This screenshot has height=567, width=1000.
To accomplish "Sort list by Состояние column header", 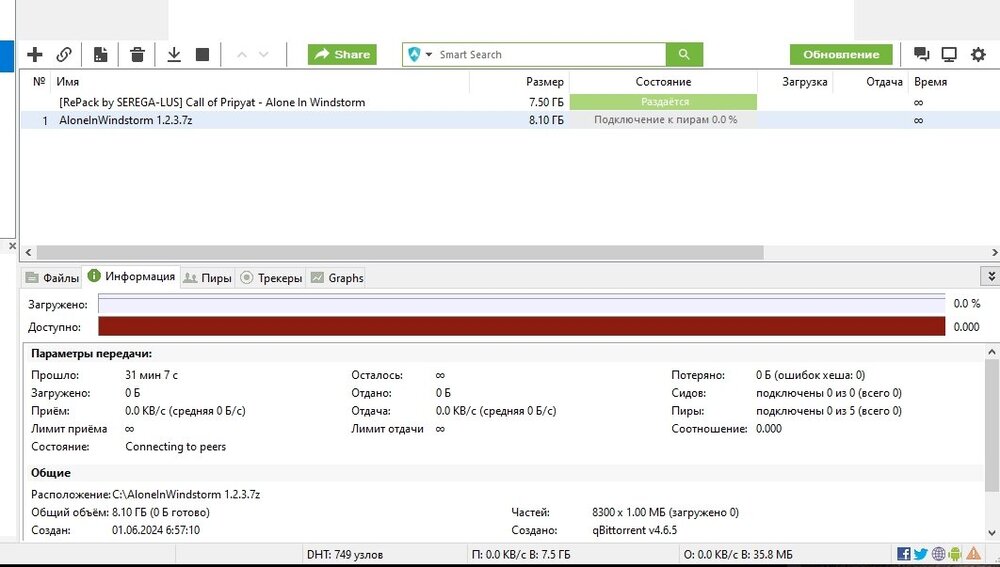I will pos(663,82).
